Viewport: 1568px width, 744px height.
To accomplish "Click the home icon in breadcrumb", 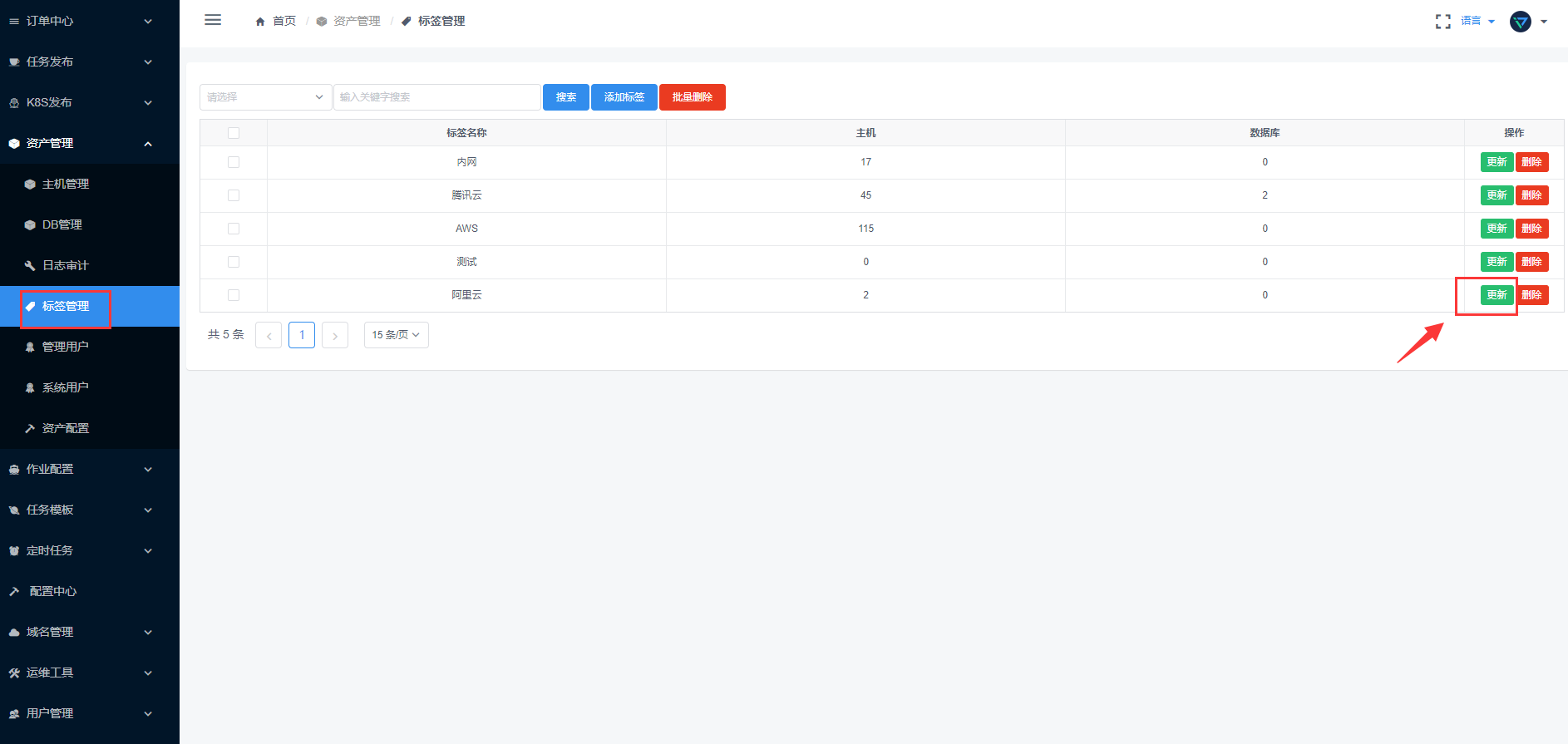I will coord(260,22).
